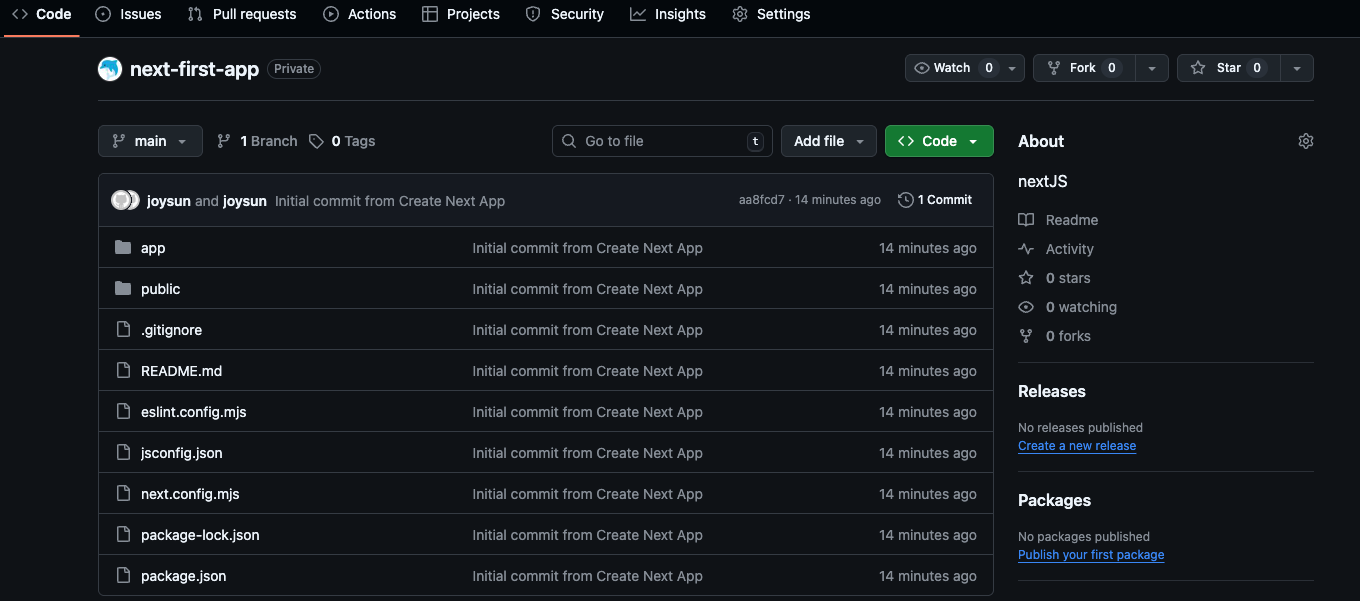Viewport: 1360px width, 601px height.
Task: Expand the Star lists dropdown arrow
Action: pyautogui.click(x=1297, y=68)
